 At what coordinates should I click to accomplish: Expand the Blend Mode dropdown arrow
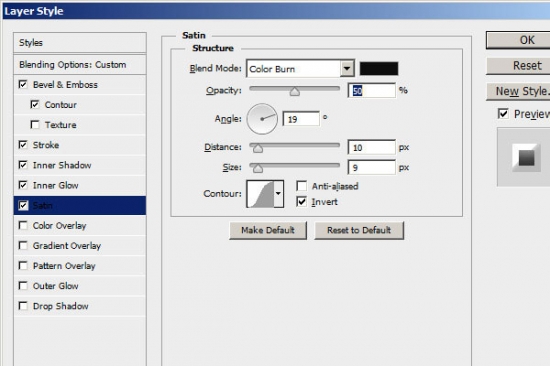click(x=347, y=68)
